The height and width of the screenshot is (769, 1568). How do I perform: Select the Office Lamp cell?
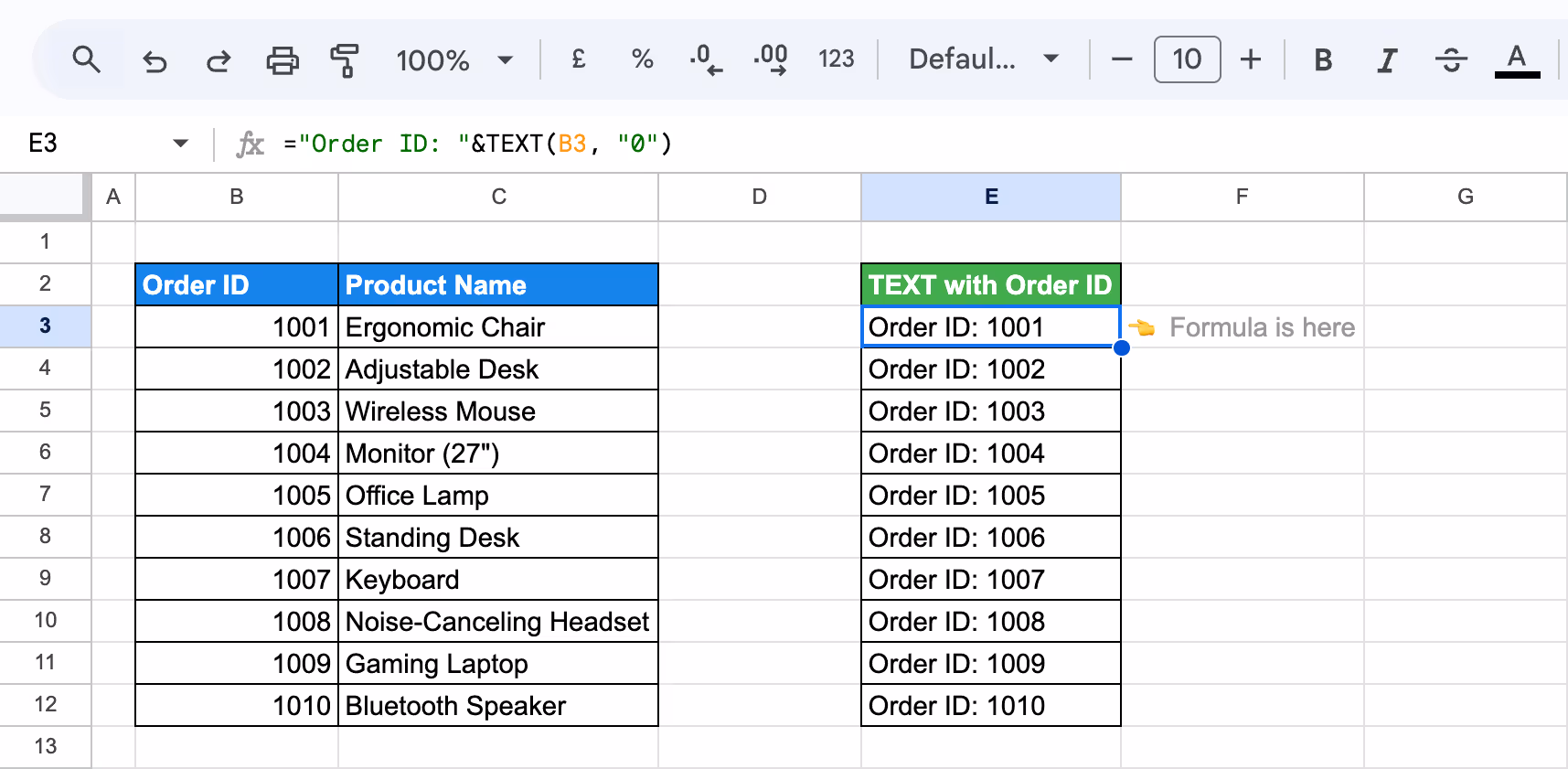click(498, 495)
